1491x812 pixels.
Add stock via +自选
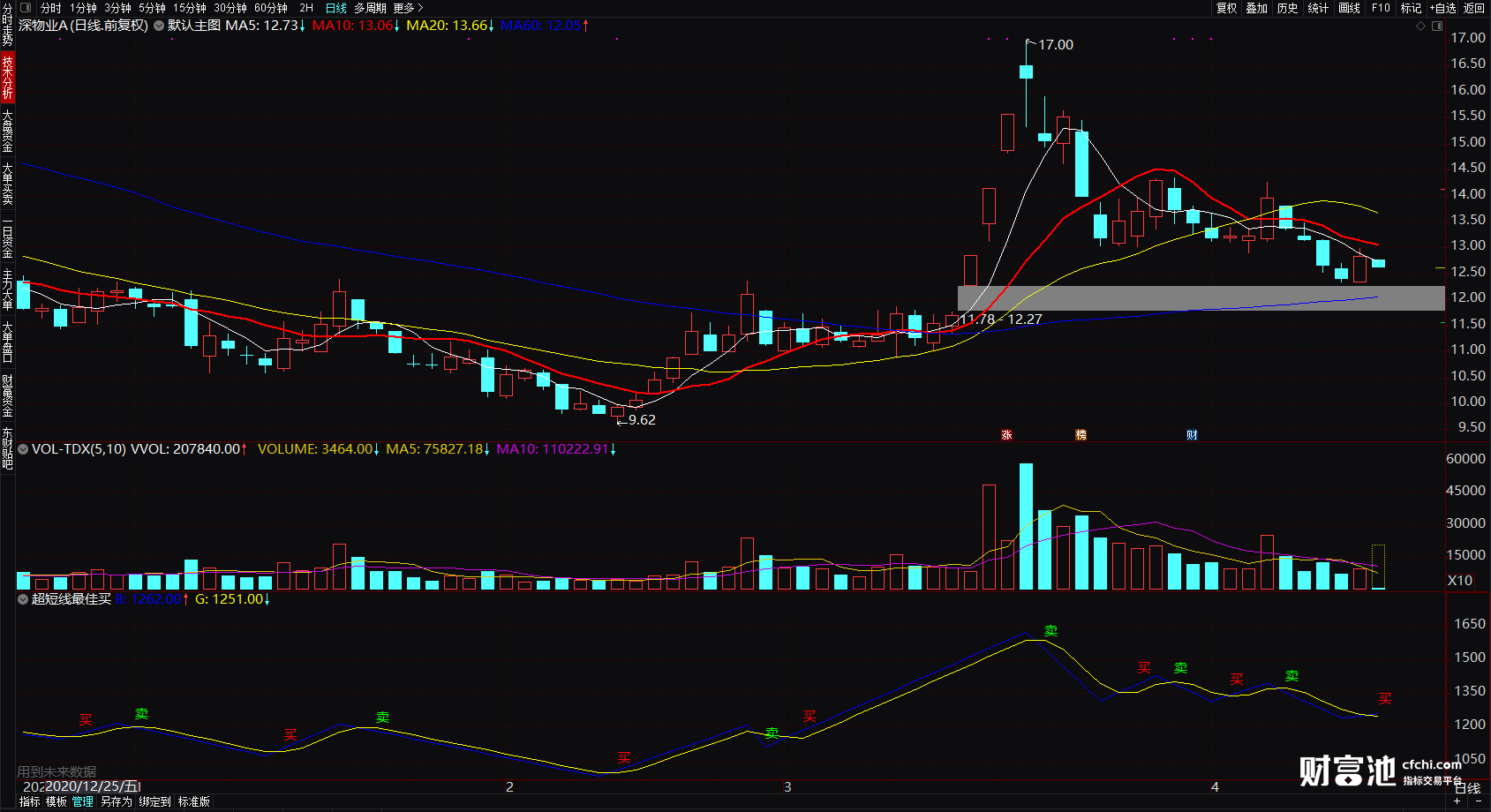tap(1443, 8)
